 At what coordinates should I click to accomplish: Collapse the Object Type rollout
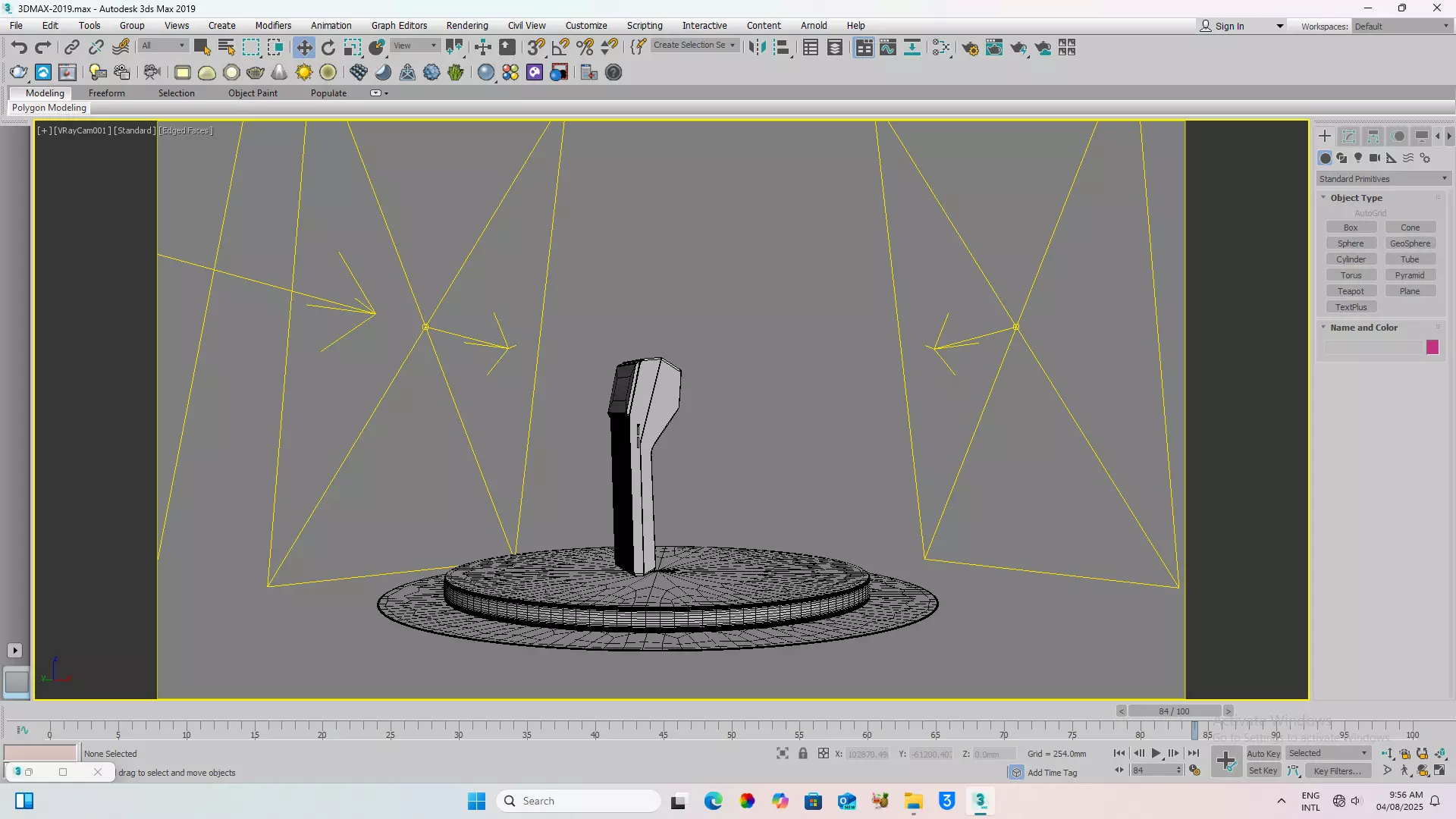point(1356,198)
